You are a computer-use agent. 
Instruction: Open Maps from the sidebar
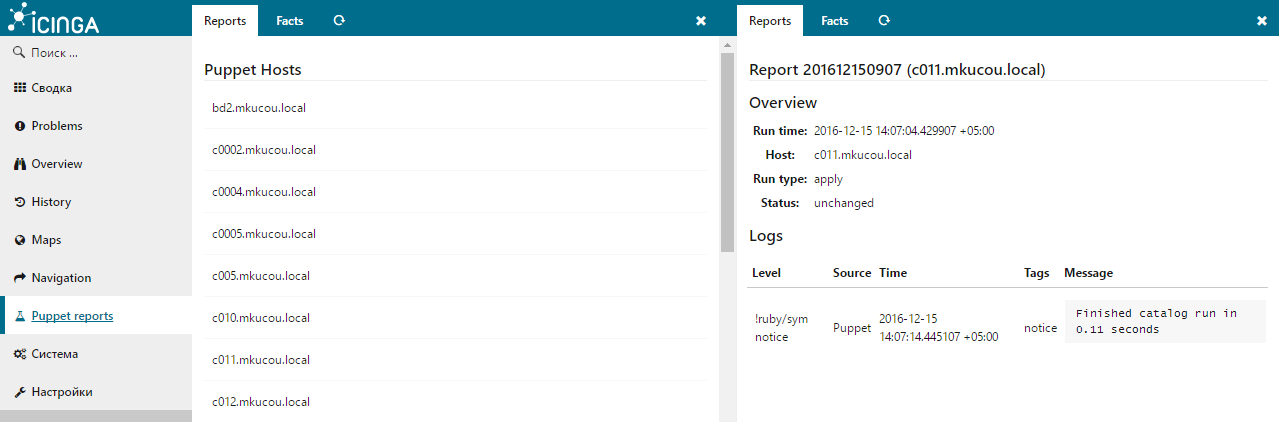pos(46,240)
